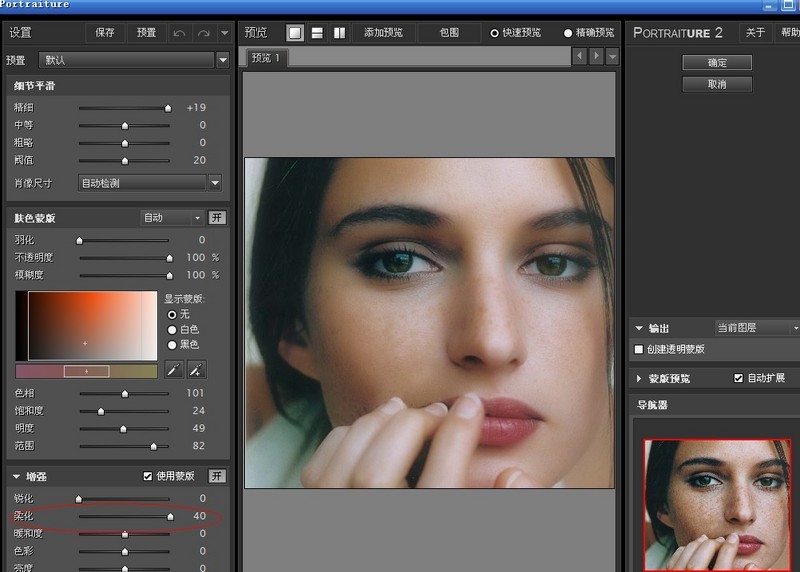The height and width of the screenshot is (572, 800).
Task: Click the 羽化 slider handle
Action: pyautogui.click(x=79, y=240)
